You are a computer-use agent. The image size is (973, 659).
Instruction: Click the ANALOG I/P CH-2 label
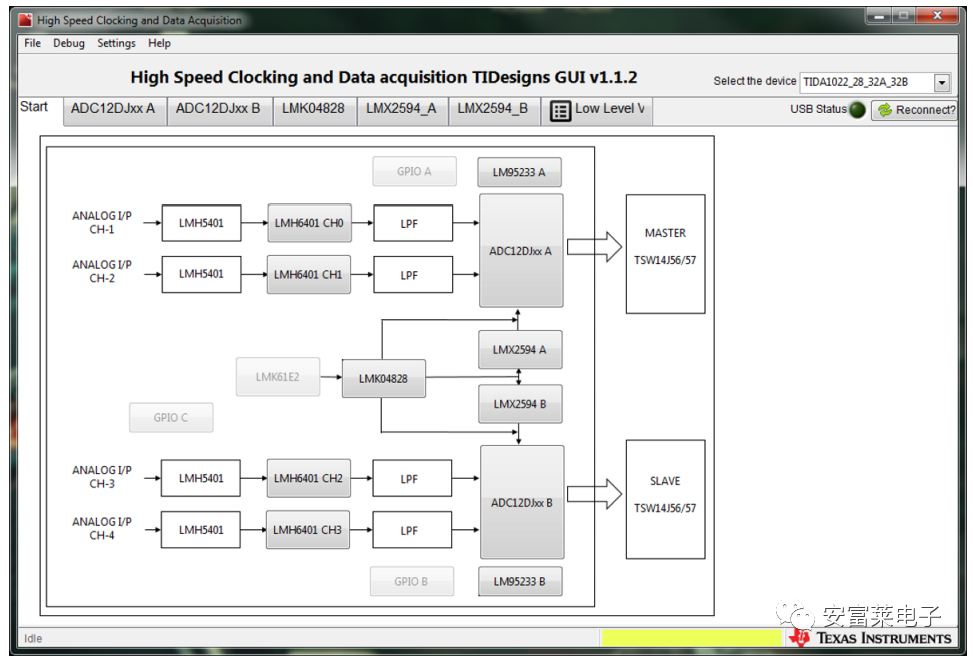pyautogui.click(x=102, y=271)
